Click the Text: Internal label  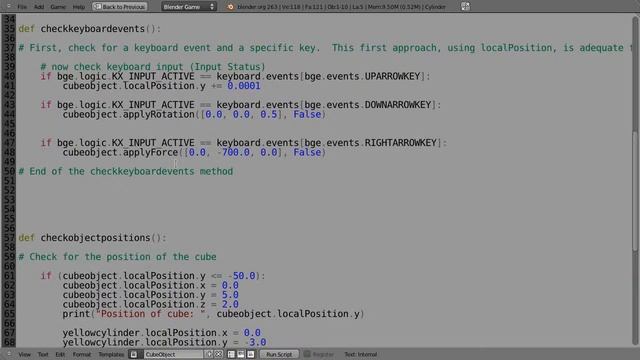click(x=360, y=354)
